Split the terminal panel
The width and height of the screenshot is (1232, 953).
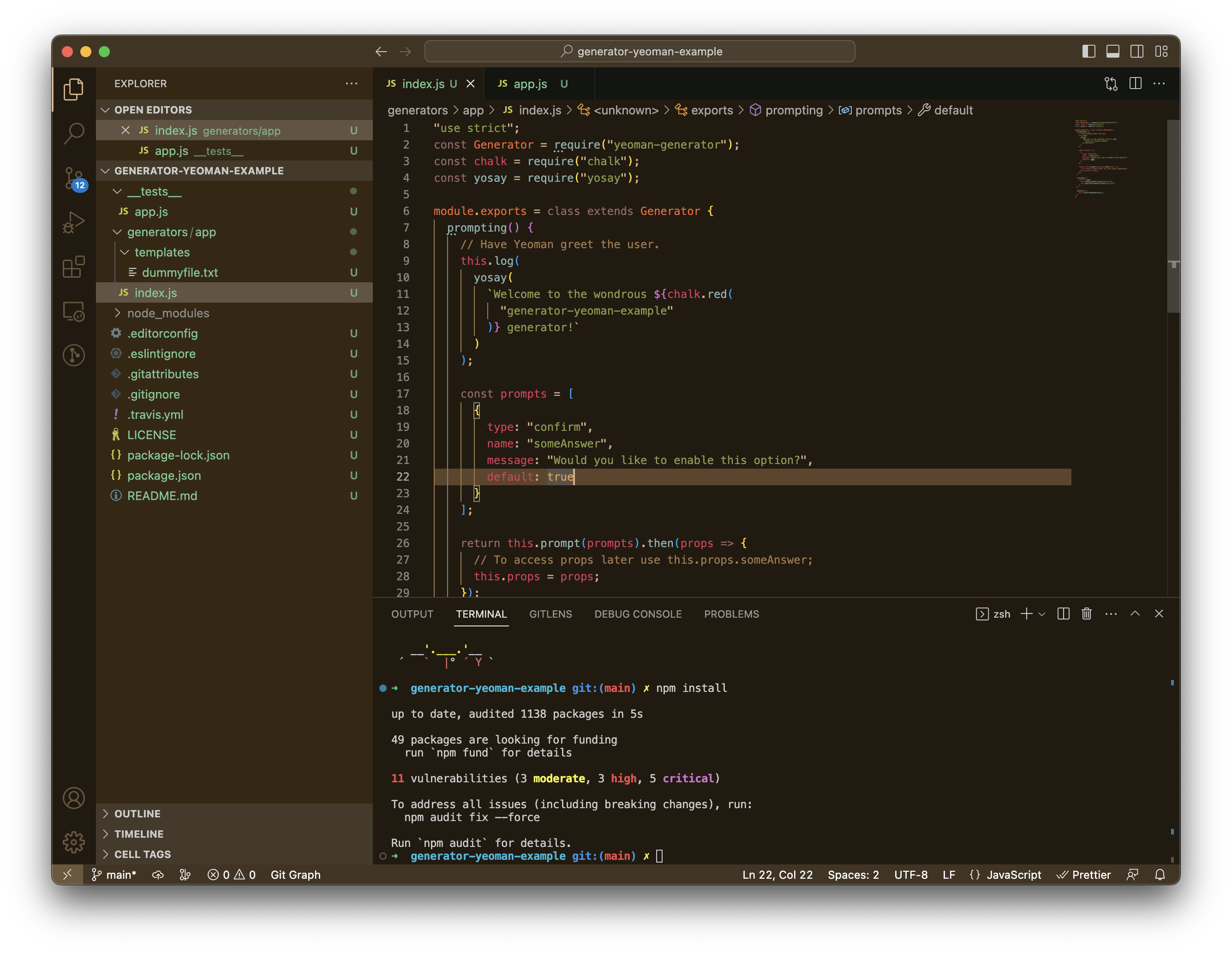(x=1063, y=613)
